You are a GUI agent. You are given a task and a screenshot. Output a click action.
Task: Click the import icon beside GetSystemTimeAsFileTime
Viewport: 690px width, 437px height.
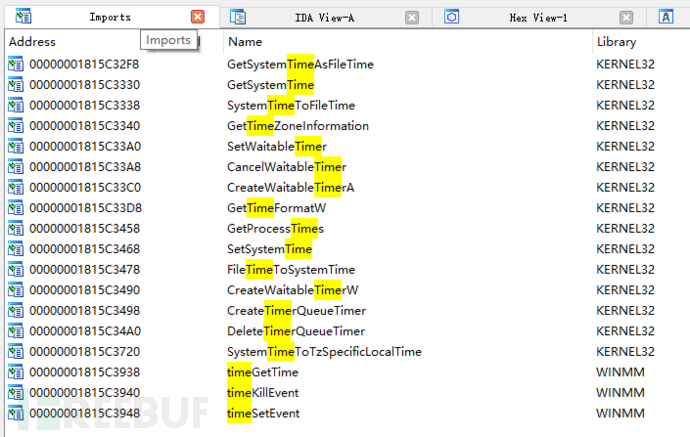15,64
